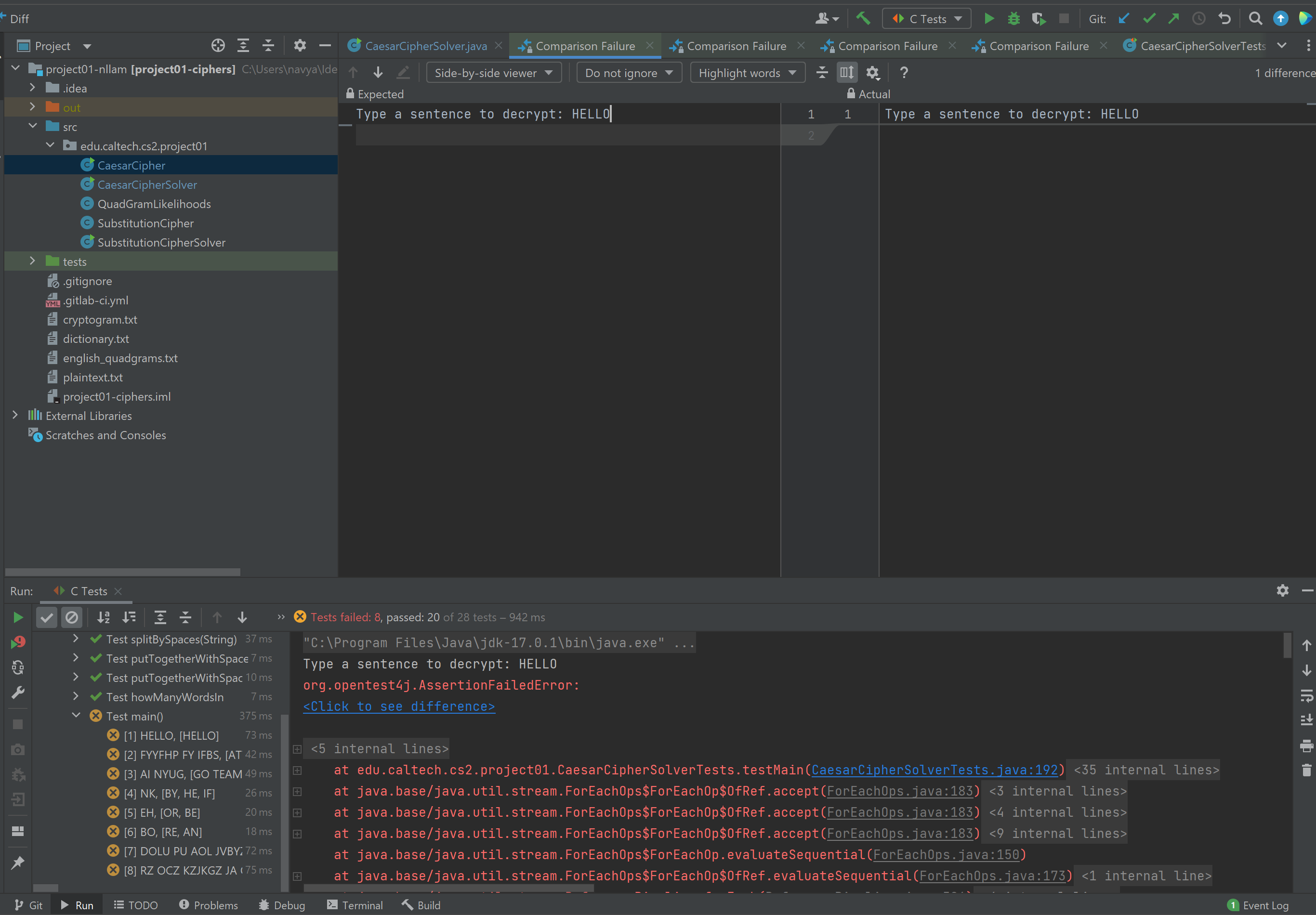This screenshot has width=1316, height=915.
Task: Click the Git update project arrow icon
Action: coord(1123,18)
